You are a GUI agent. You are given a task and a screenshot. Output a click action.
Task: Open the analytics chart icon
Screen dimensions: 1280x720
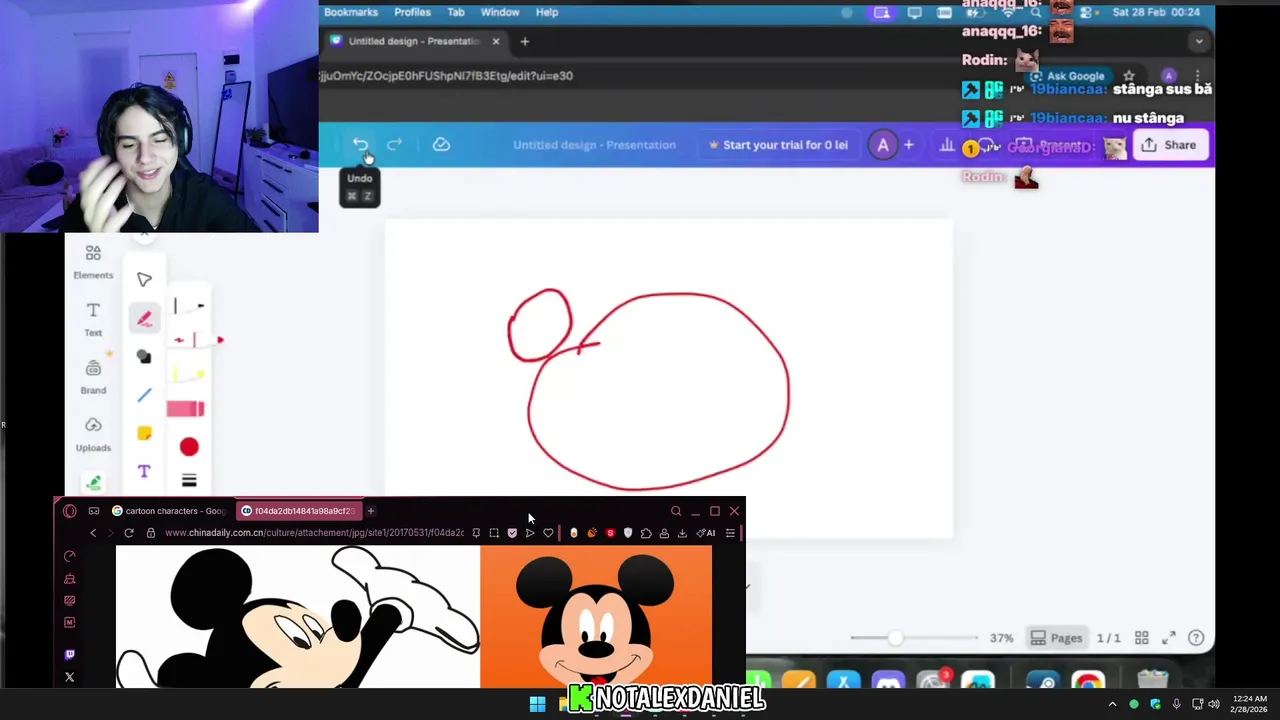[946, 145]
